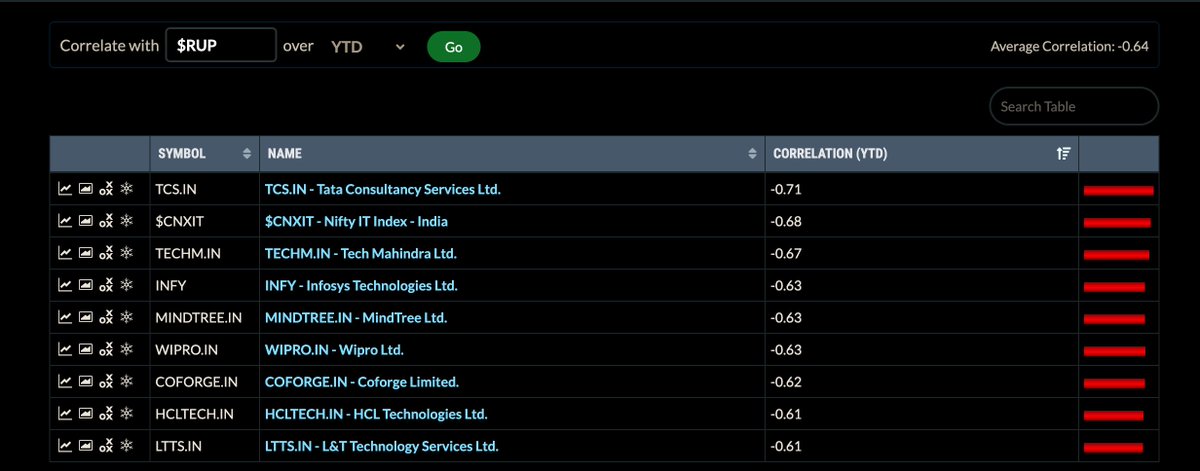Click the green Go button
Viewport: 1200px width, 471px height.
click(453, 47)
